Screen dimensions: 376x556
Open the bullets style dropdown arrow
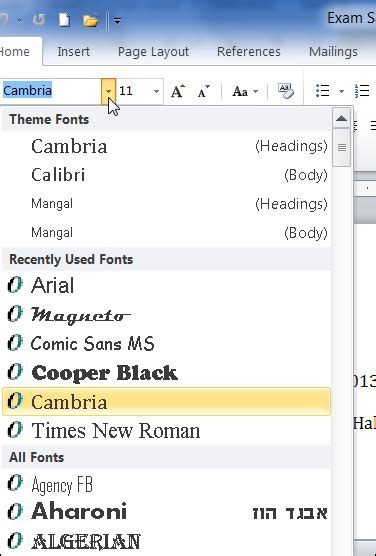pyautogui.click(x=341, y=91)
